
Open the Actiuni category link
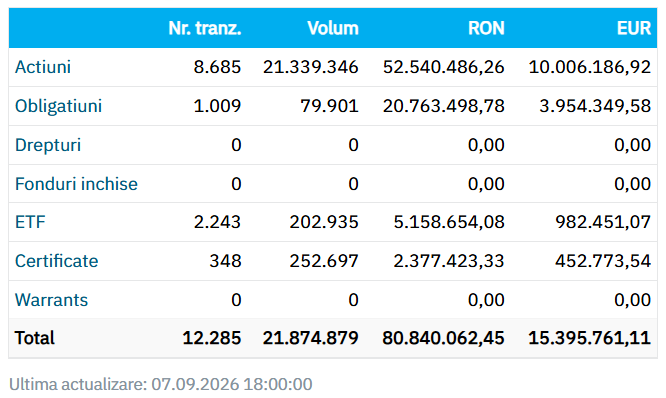pyautogui.click(x=42, y=67)
